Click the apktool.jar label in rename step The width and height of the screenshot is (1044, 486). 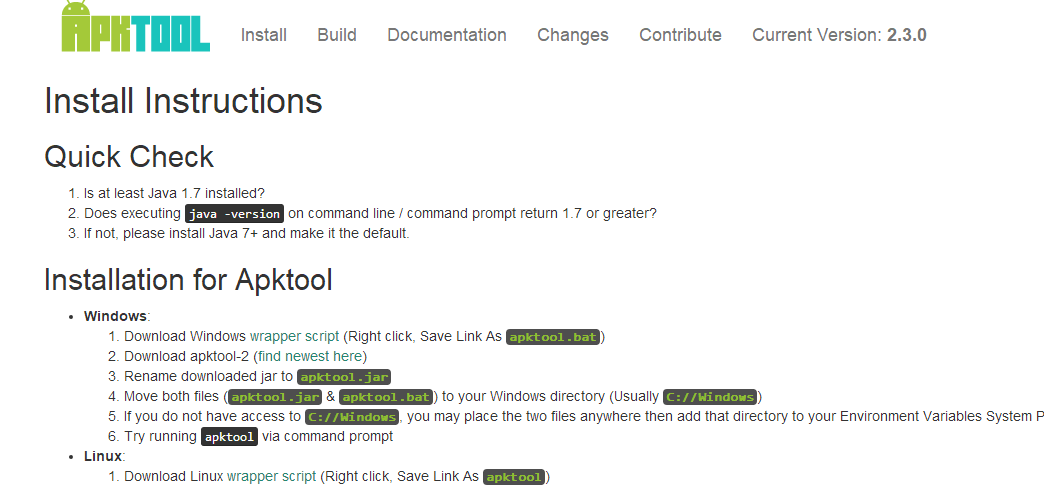[x=344, y=377]
